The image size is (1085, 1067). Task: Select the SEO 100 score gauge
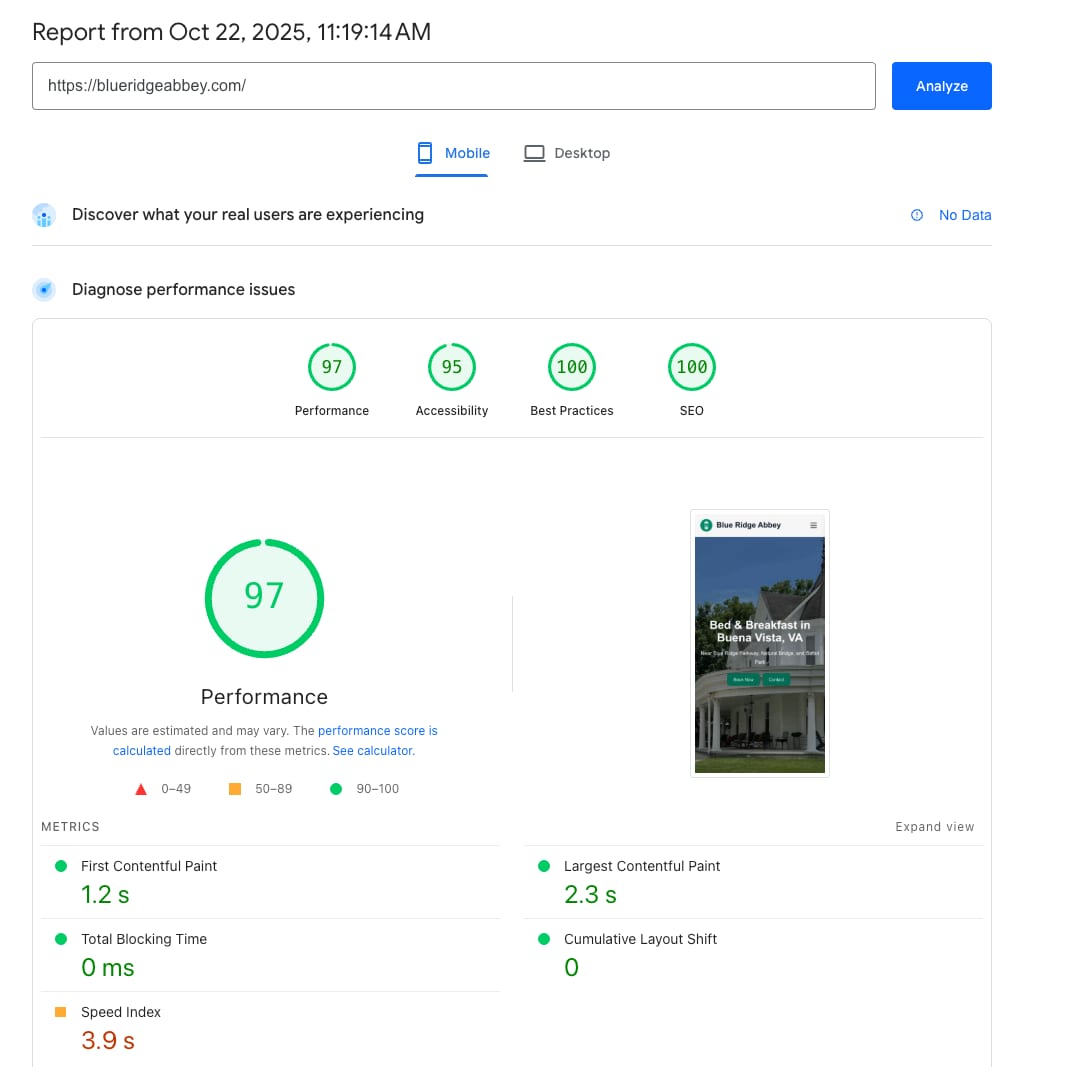tap(692, 368)
